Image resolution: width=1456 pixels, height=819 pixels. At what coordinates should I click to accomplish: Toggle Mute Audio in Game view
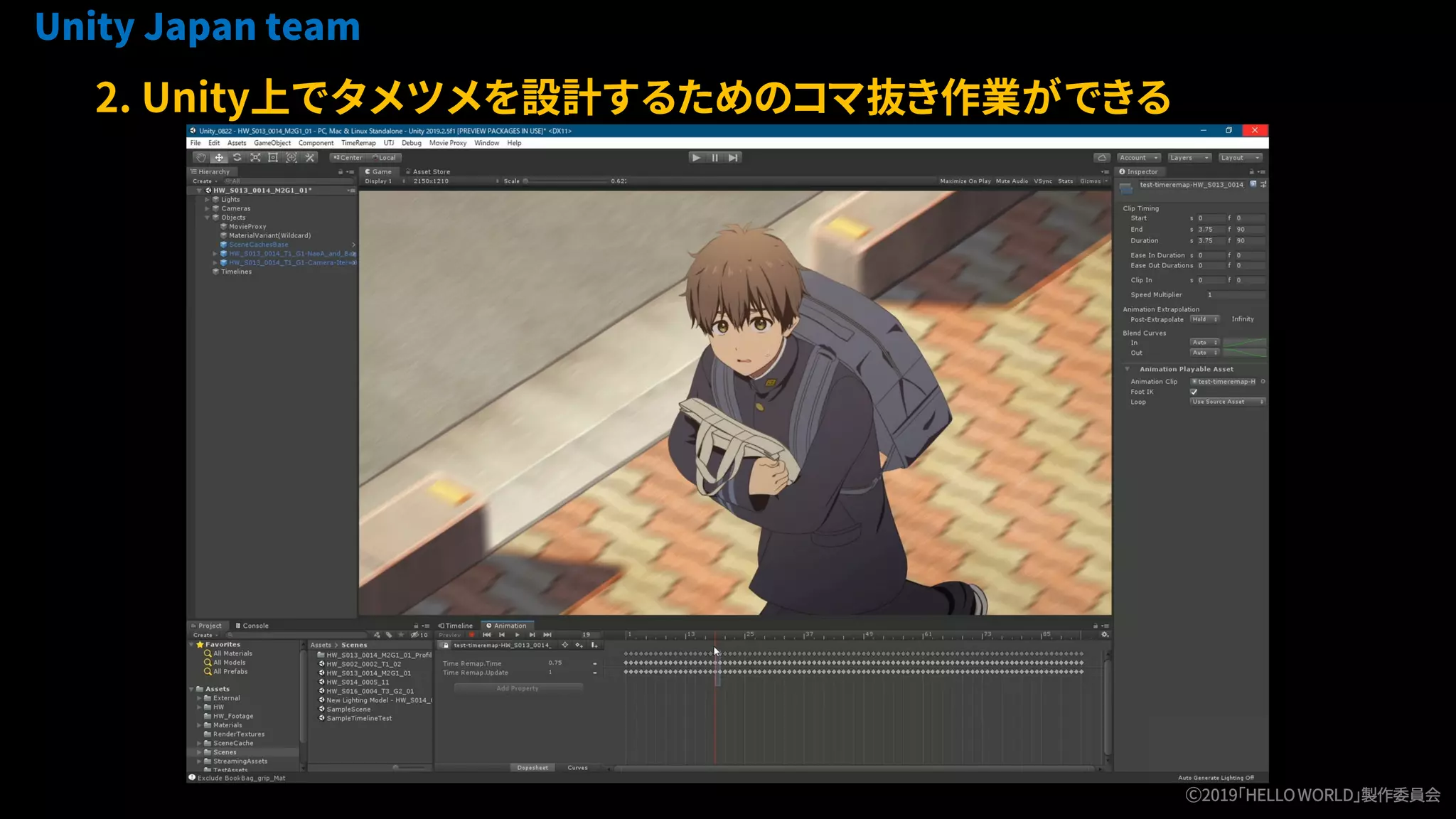(1012, 181)
